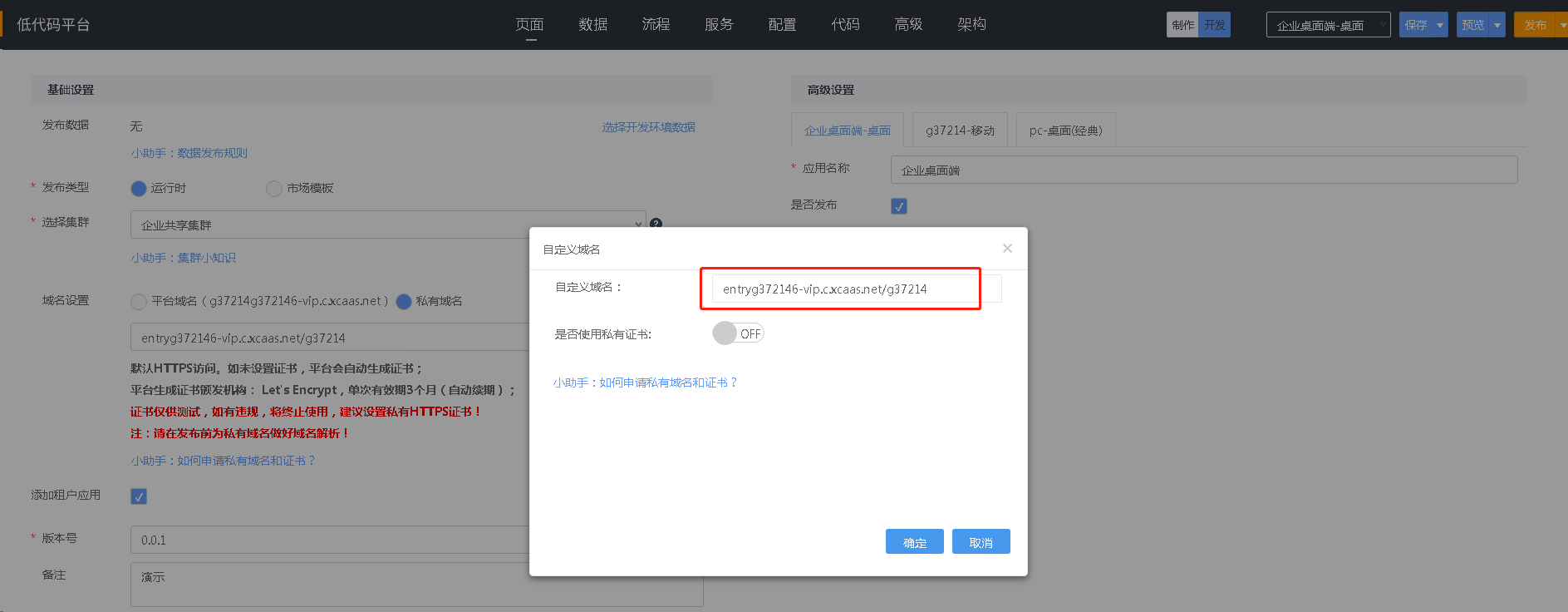This screenshot has height=612, width=1568.
Task: Choose the 平台域名 radio option
Action: coord(139,302)
